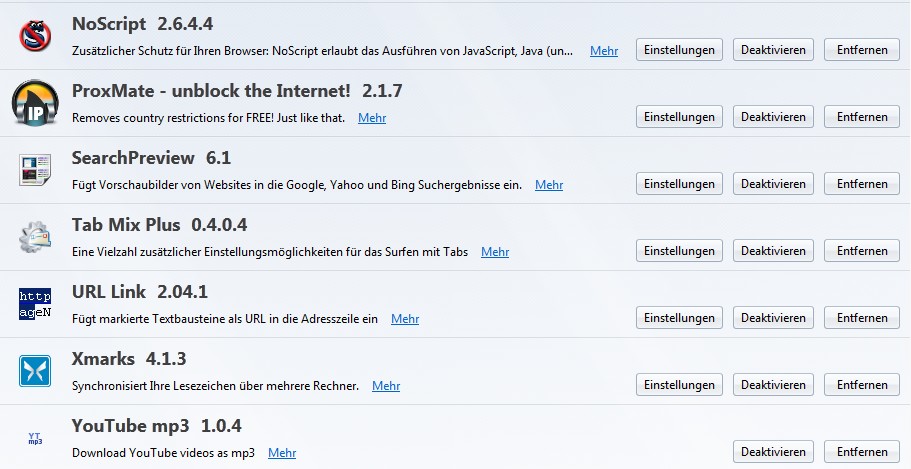Deactivate the ProxMate extension
The height and width of the screenshot is (469, 911).
(773, 117)
